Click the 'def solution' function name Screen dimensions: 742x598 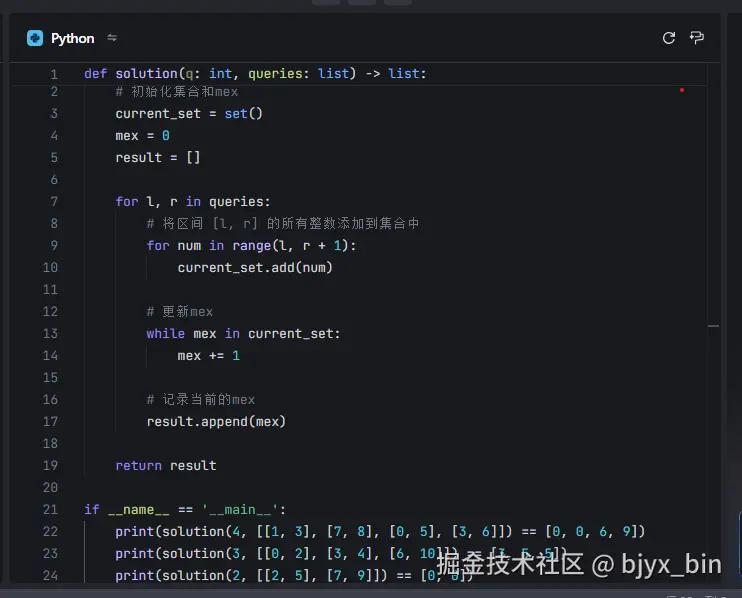click(146, 74)
